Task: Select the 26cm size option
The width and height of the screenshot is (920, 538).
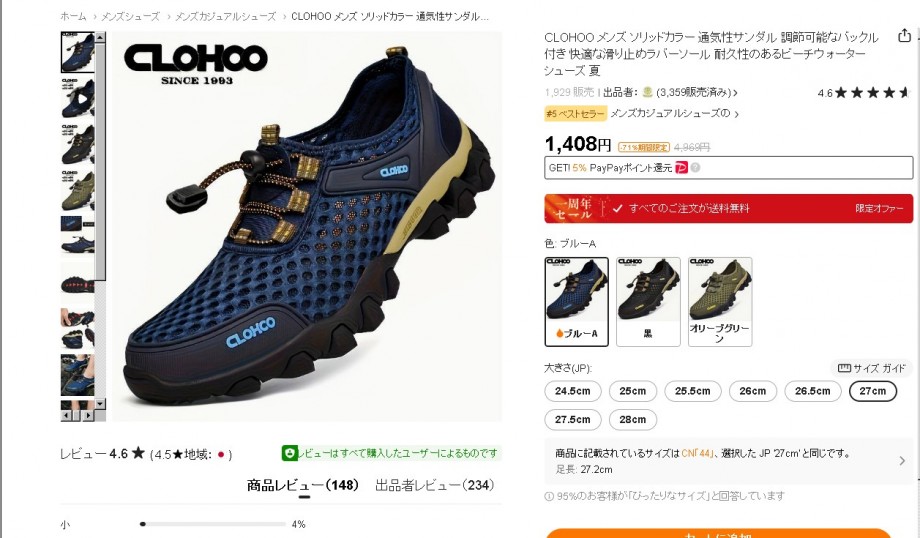Action: [753, 391]
